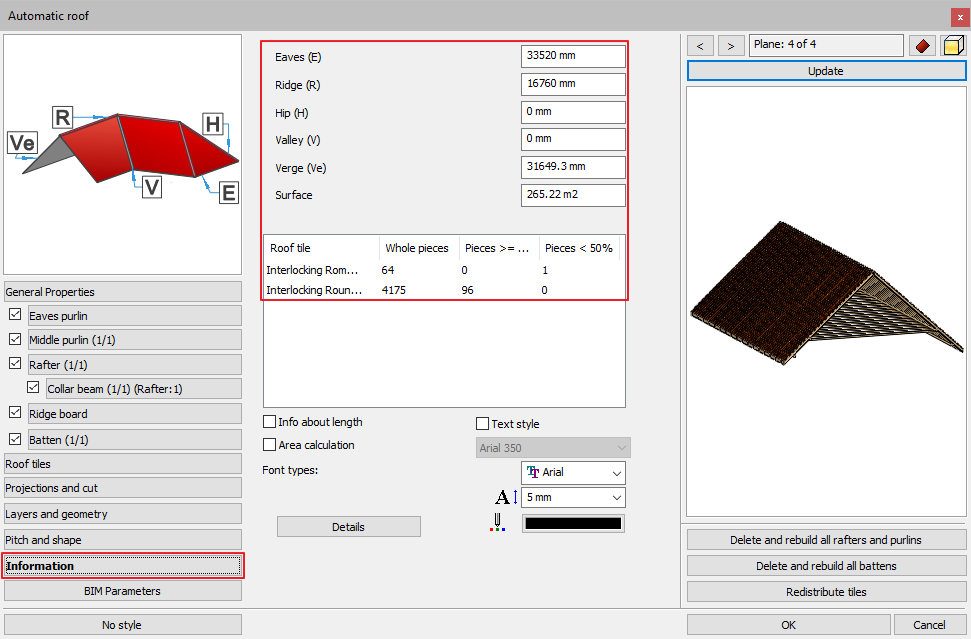Click Delete and rebuild all battens
971x639 pixels.
825,566
